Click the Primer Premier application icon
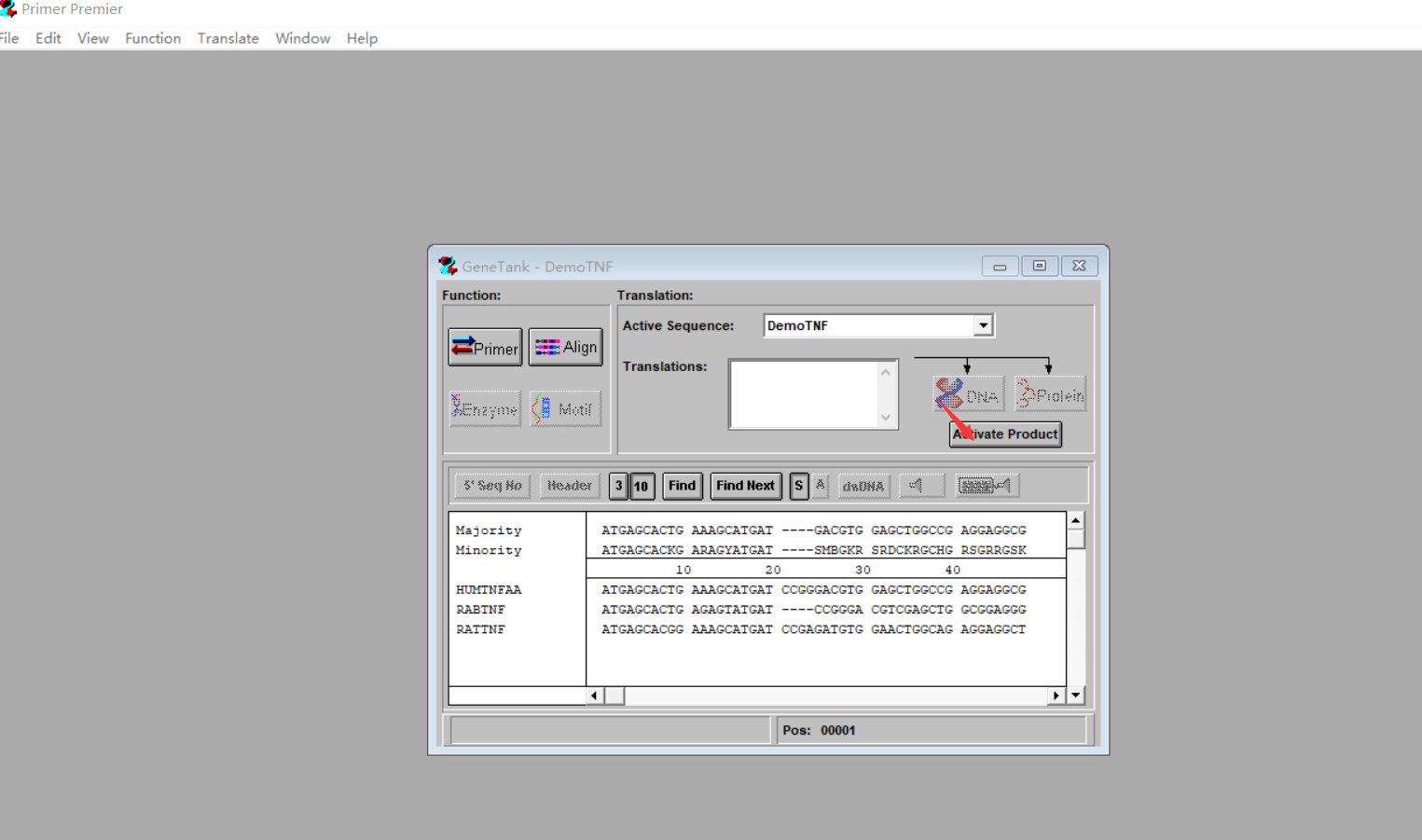1422x840 pixels. [8, 9]
